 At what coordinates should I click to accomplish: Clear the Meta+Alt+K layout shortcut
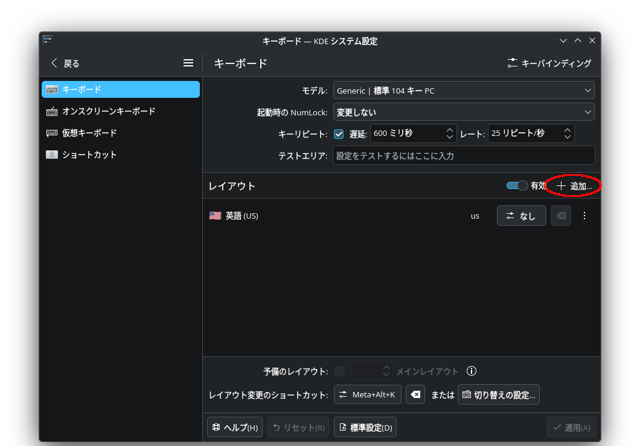[416, 395]
